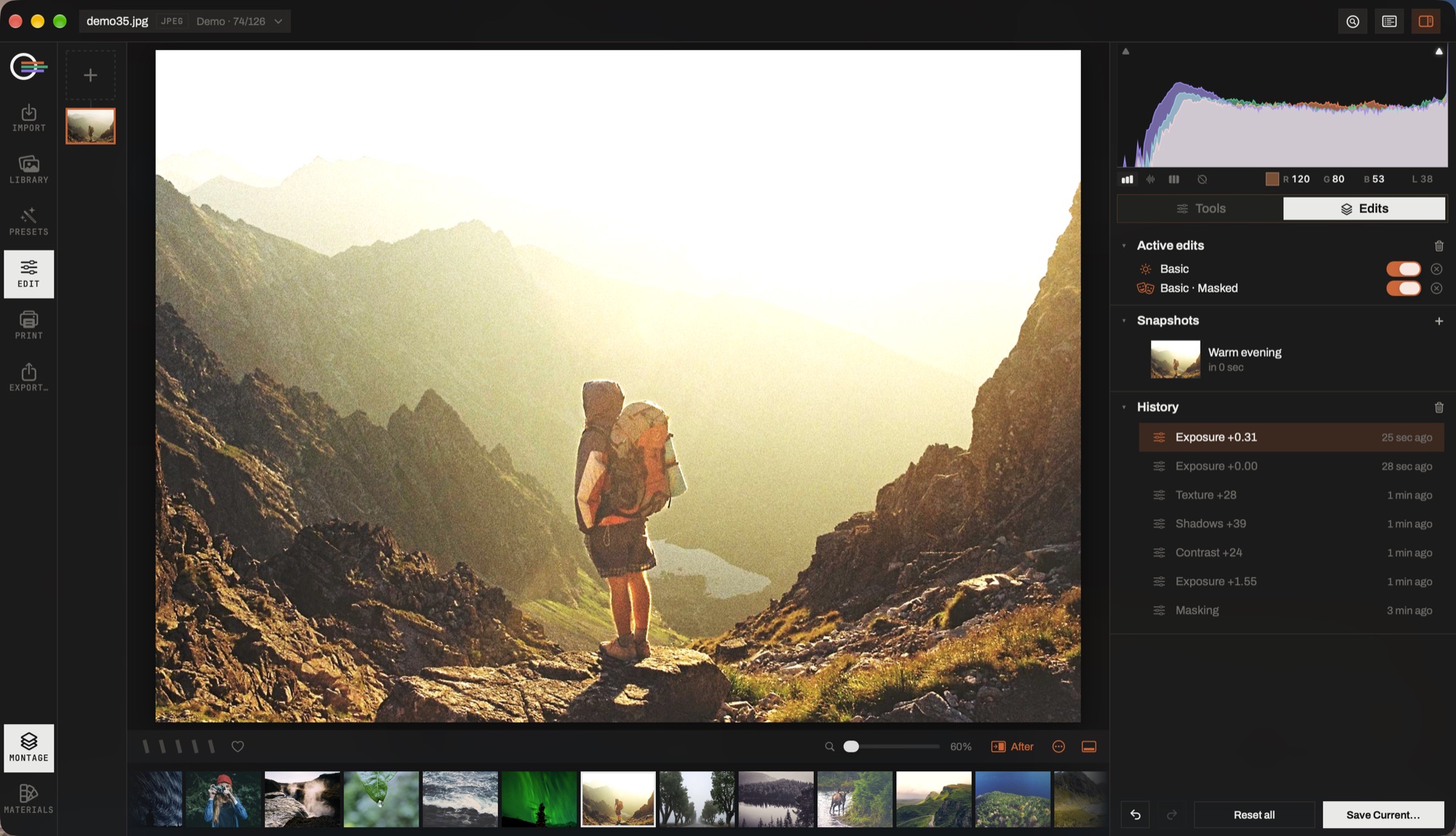Viewport: 1456px width, 836px height.
Task: Toggle Before/After comparison view
Action: pyautogui.click(x=1012, y=747)
